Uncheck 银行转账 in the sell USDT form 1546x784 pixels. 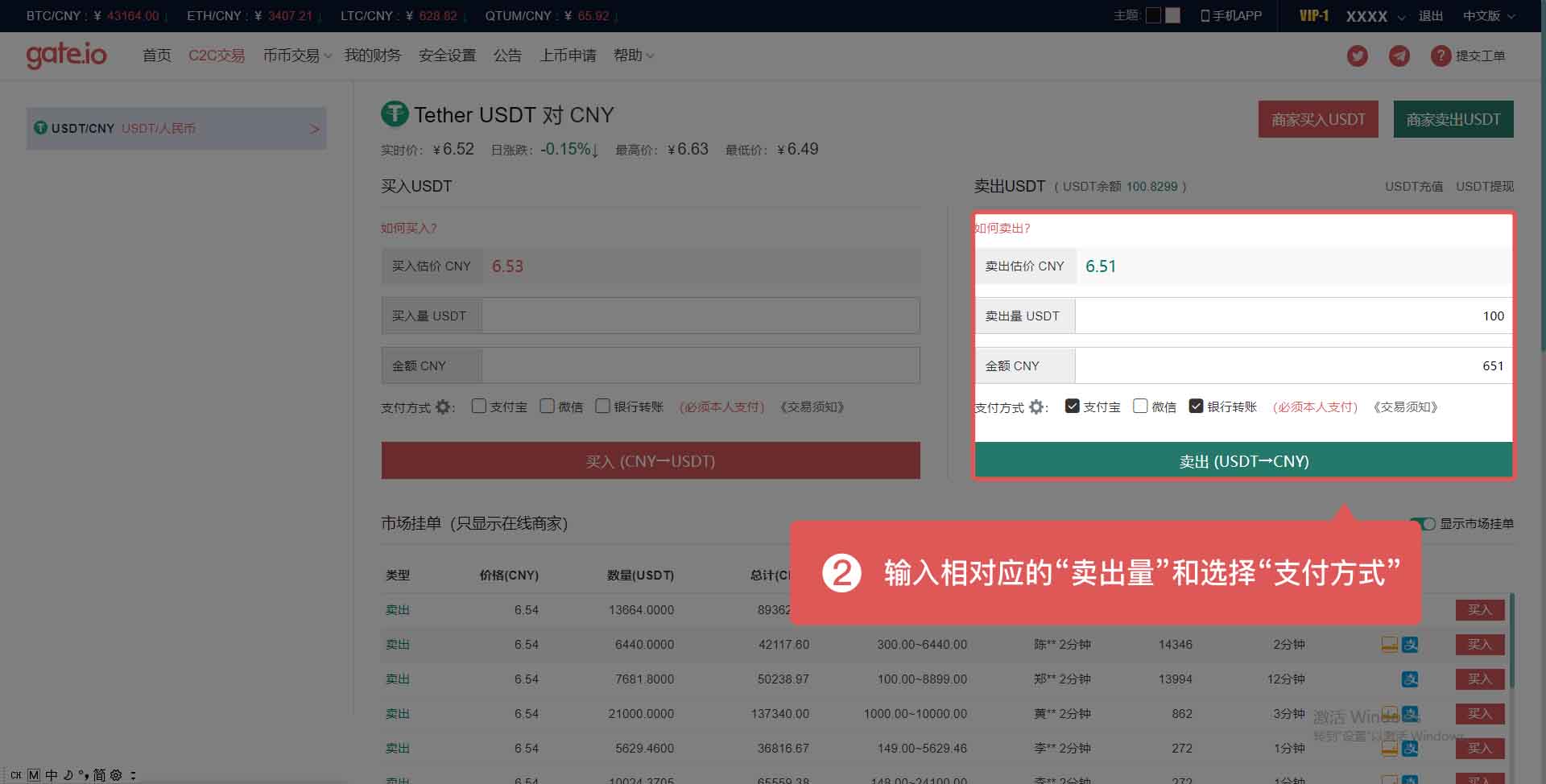[x=1197, y=406]
